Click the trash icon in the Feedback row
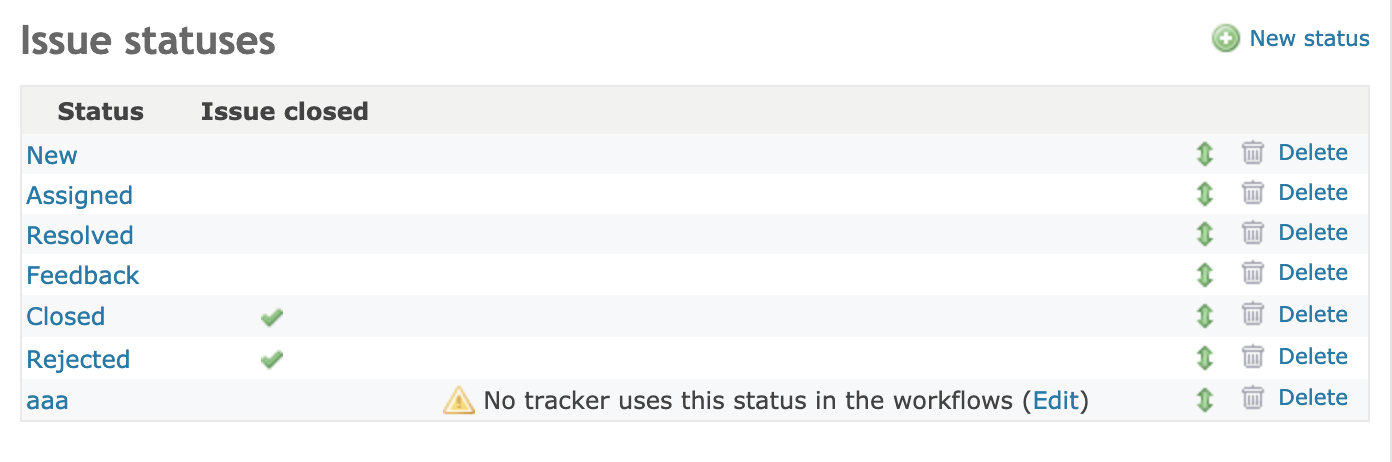Screen dimensions: 1392x462 (1253, 273)
